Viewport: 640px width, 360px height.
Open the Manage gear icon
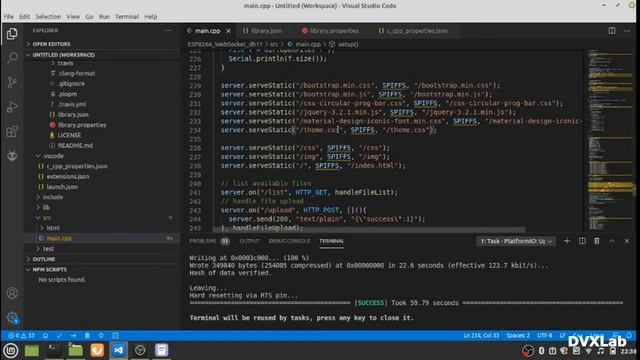[12, 318]
